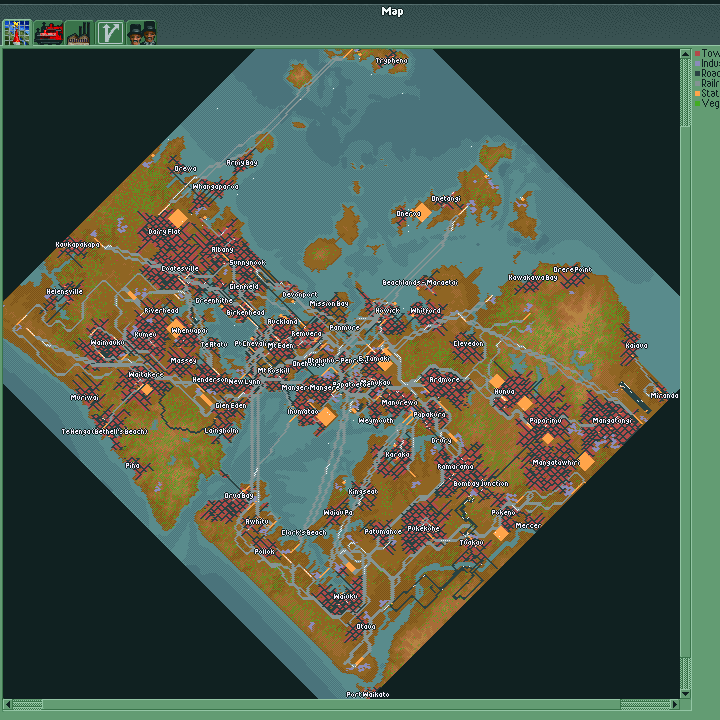Click the Port Waikato town label
720x720 pixels.
coord(367,694)
